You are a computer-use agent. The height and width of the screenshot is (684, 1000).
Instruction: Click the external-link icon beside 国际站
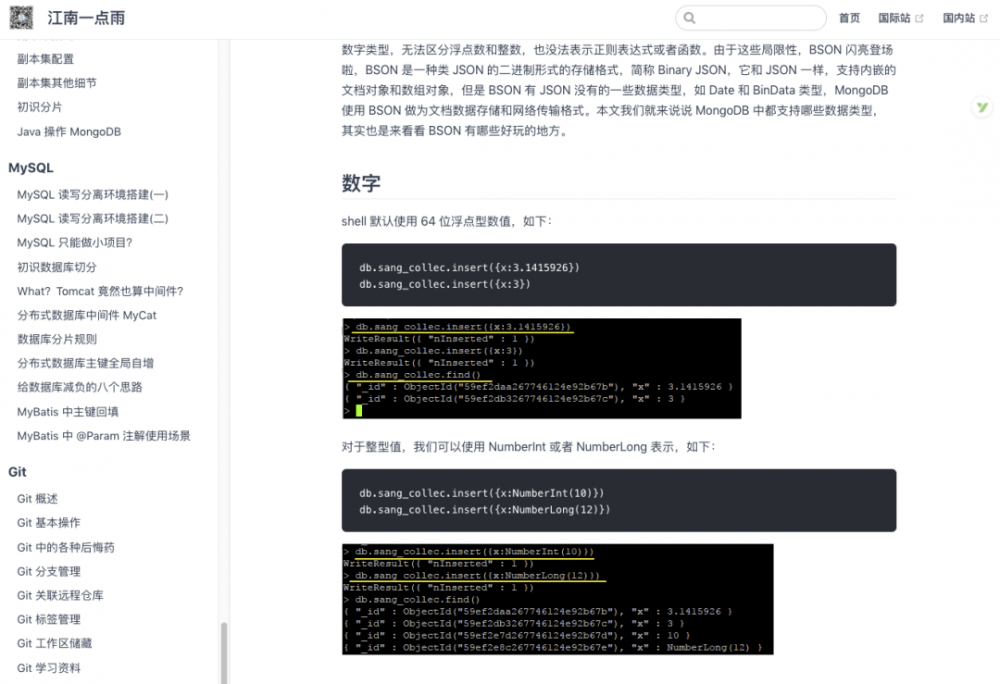coord(922,18)
